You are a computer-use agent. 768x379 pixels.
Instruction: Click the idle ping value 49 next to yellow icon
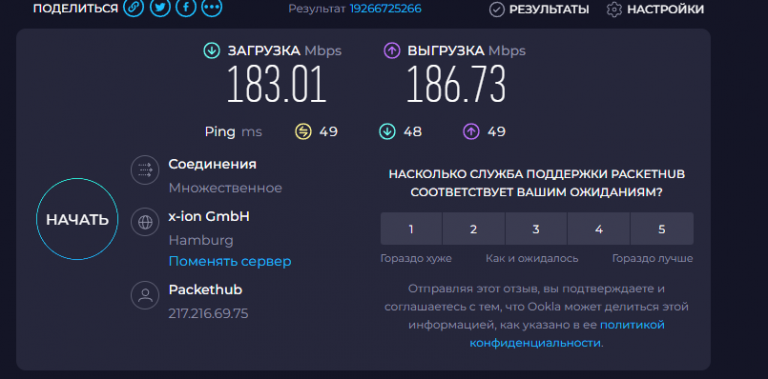point(329,132)
